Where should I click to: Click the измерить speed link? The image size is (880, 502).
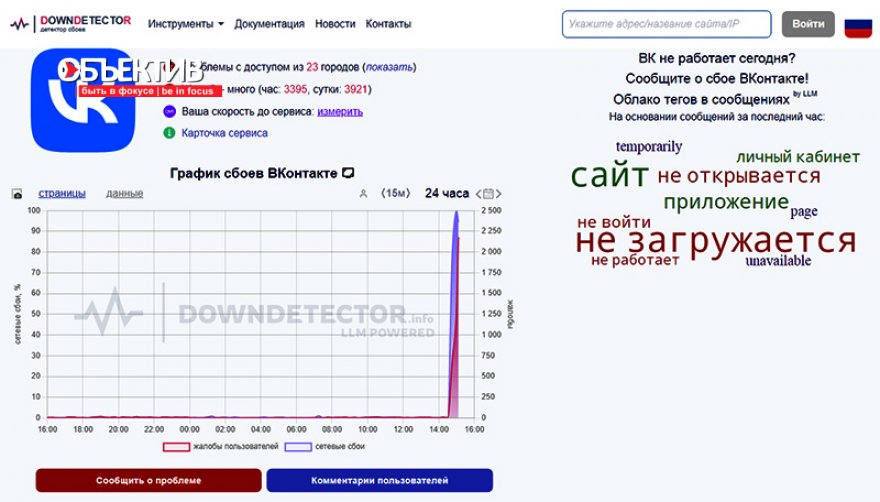click(340, 111)
